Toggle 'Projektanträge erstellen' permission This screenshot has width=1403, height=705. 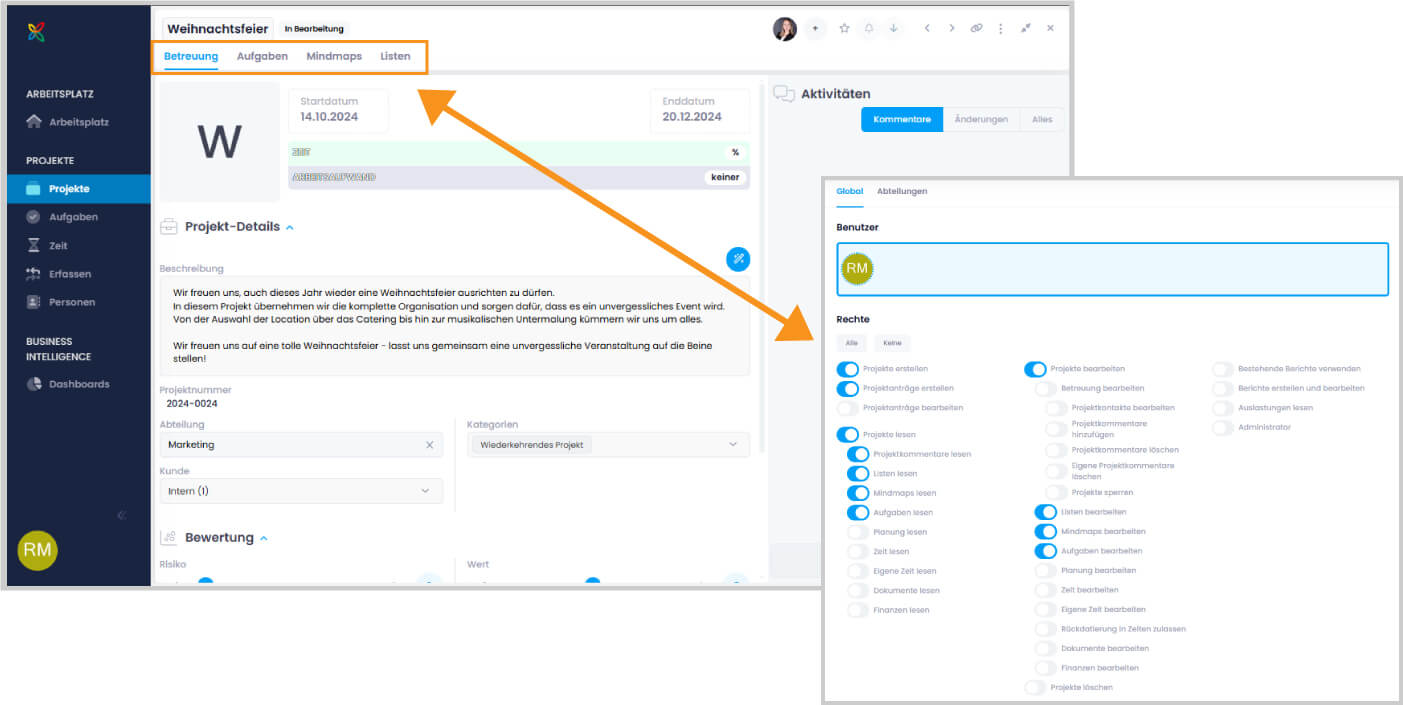click(848, 388)
